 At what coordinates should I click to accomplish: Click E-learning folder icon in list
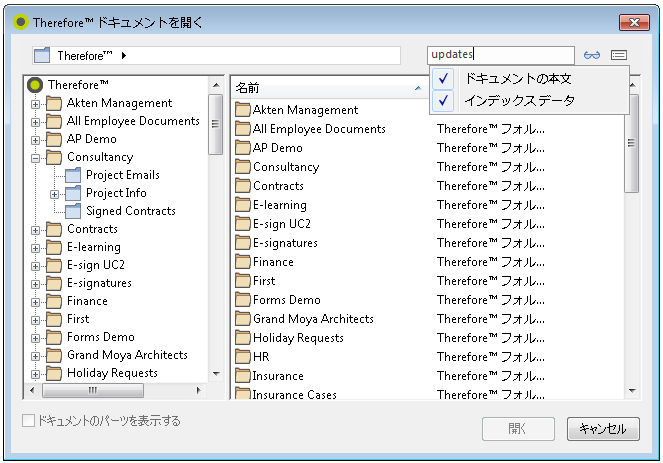(x=243, y=205)
